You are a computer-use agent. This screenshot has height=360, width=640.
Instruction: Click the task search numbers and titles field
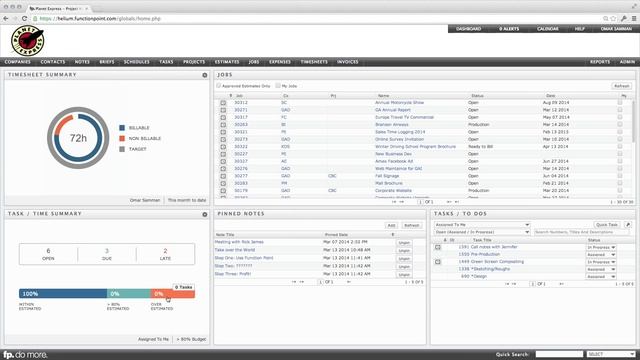click(x=581, y=232)
